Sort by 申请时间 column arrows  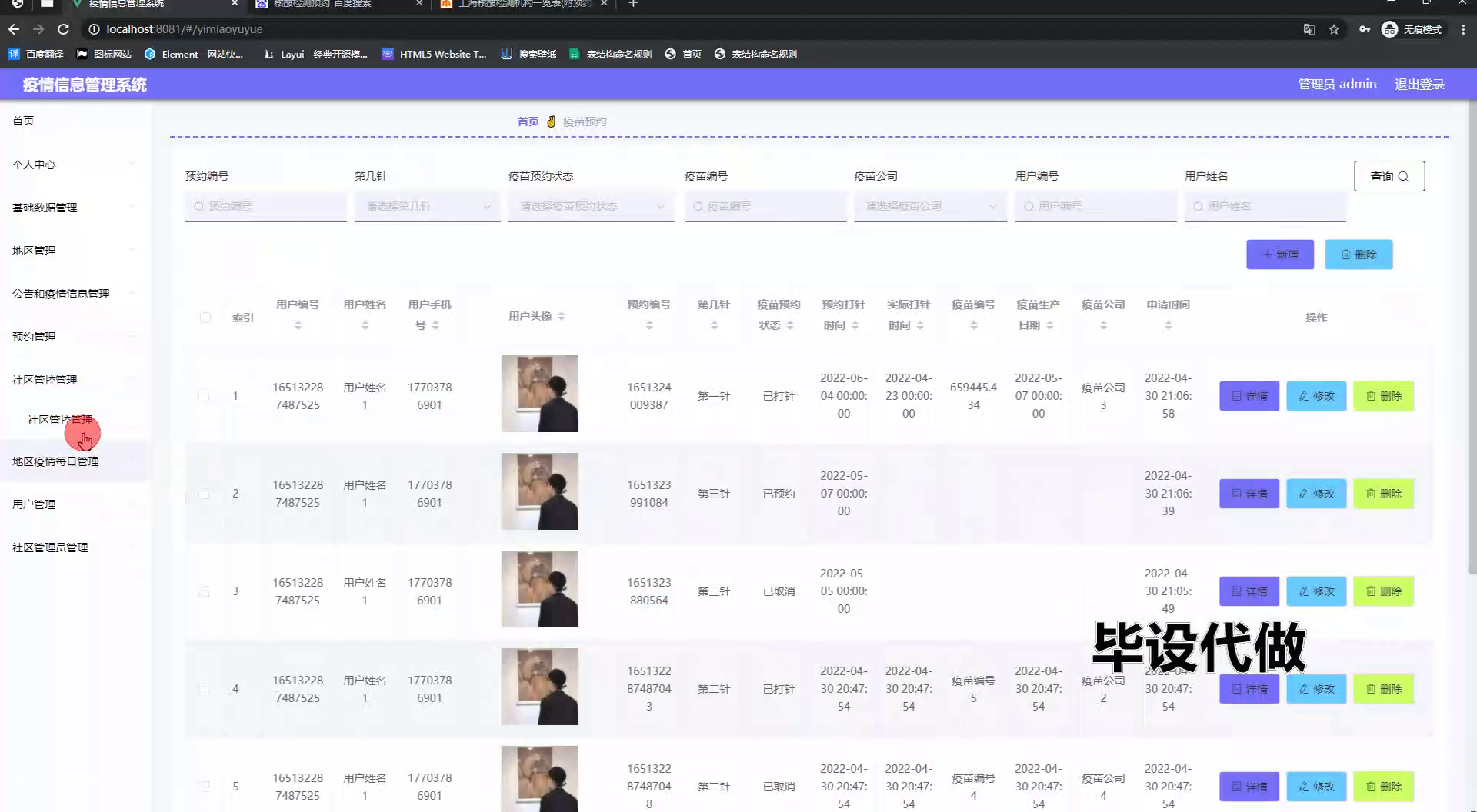tap(1168, 325)
